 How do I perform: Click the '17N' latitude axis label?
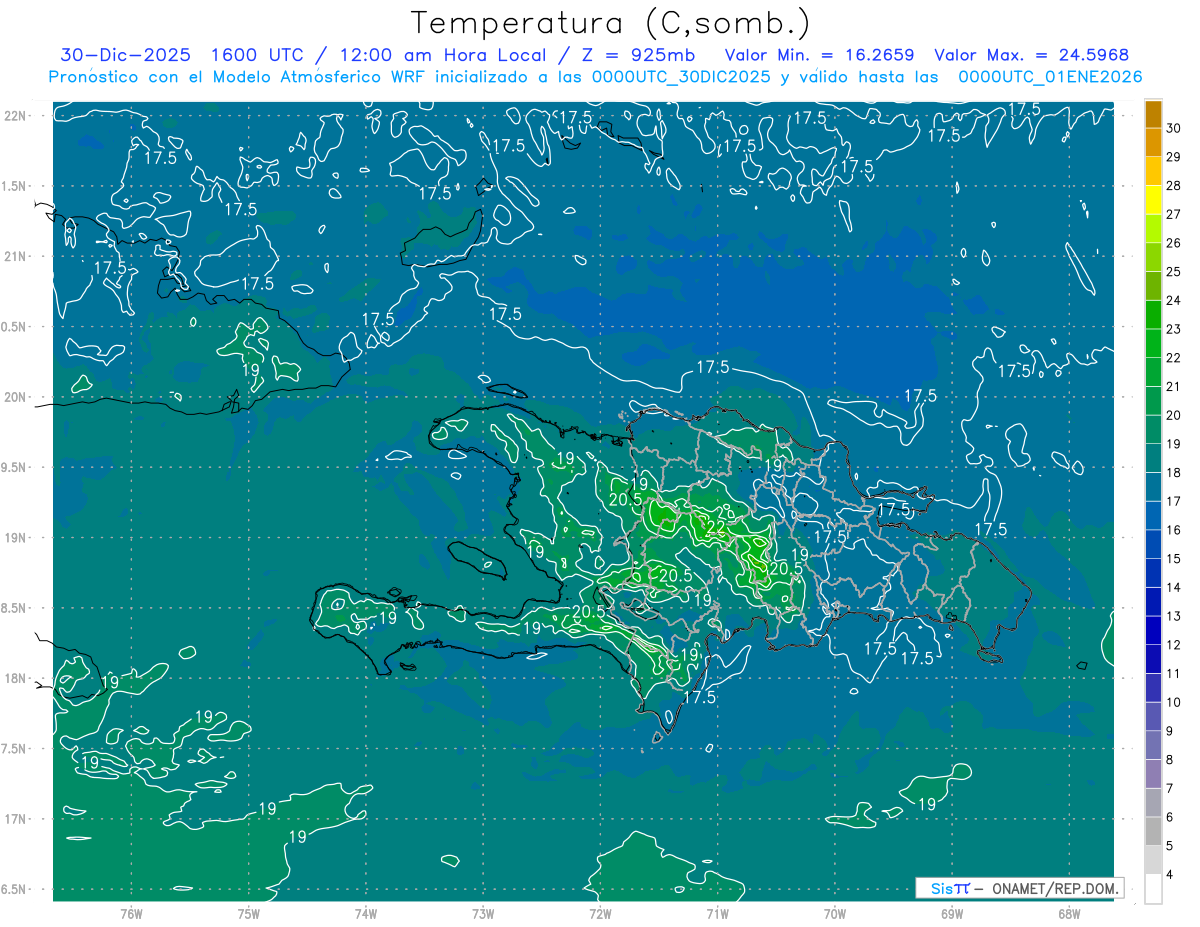14,819
